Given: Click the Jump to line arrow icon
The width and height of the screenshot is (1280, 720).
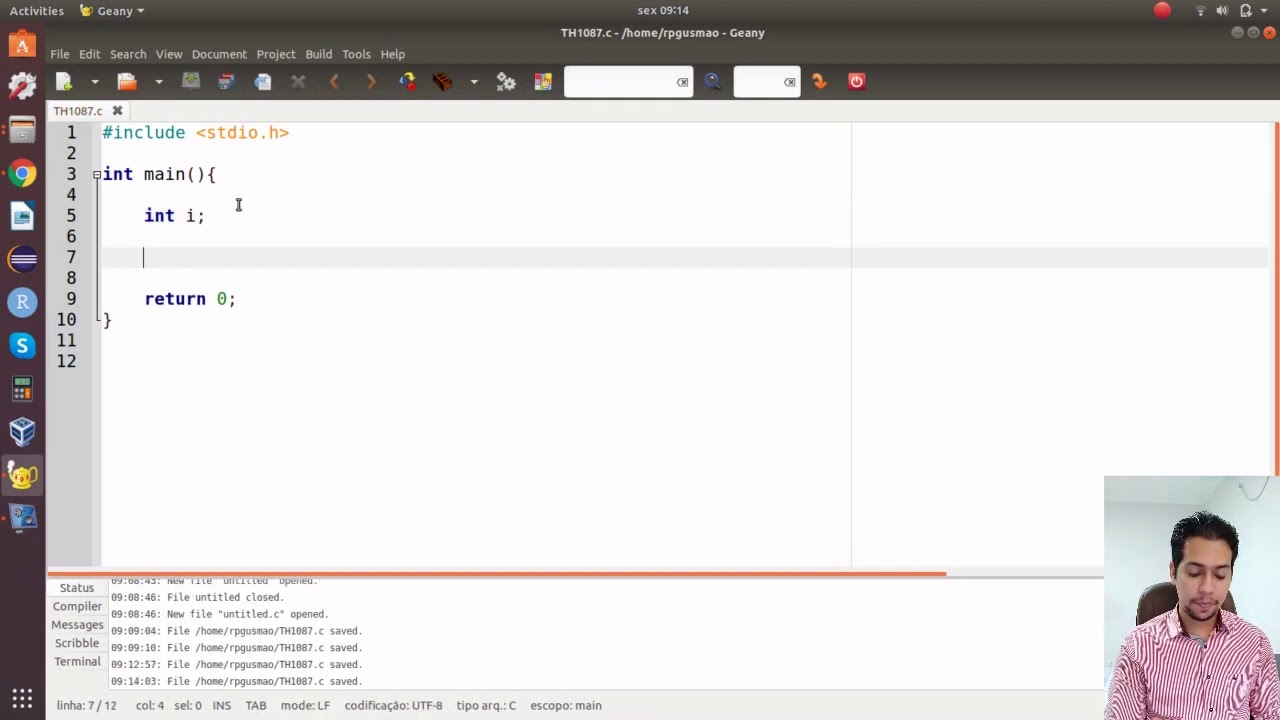Looking at the screenshot, I should [x=820, y=82].
